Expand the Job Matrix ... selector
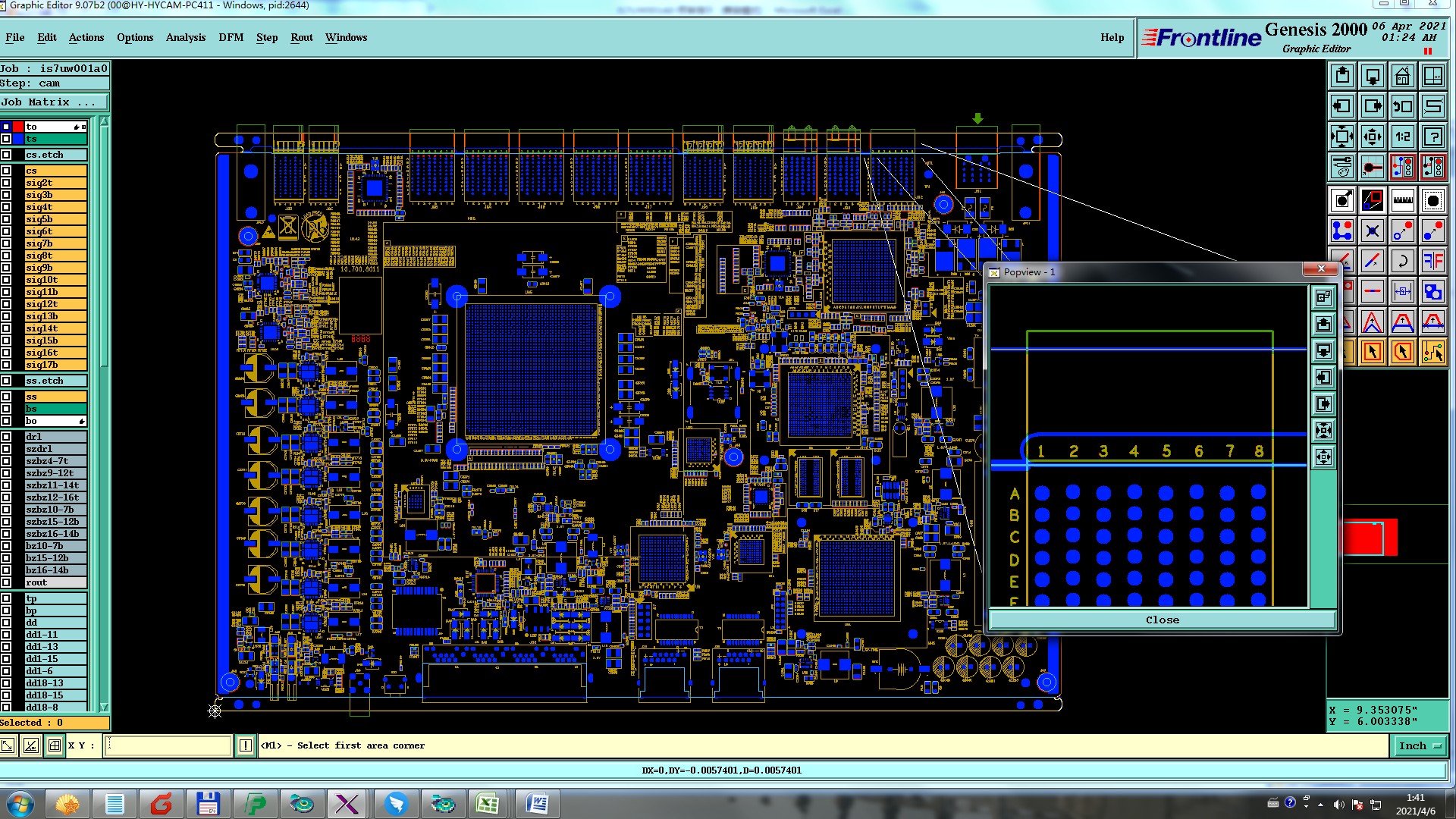The image size is (1456, 819). 53,102
